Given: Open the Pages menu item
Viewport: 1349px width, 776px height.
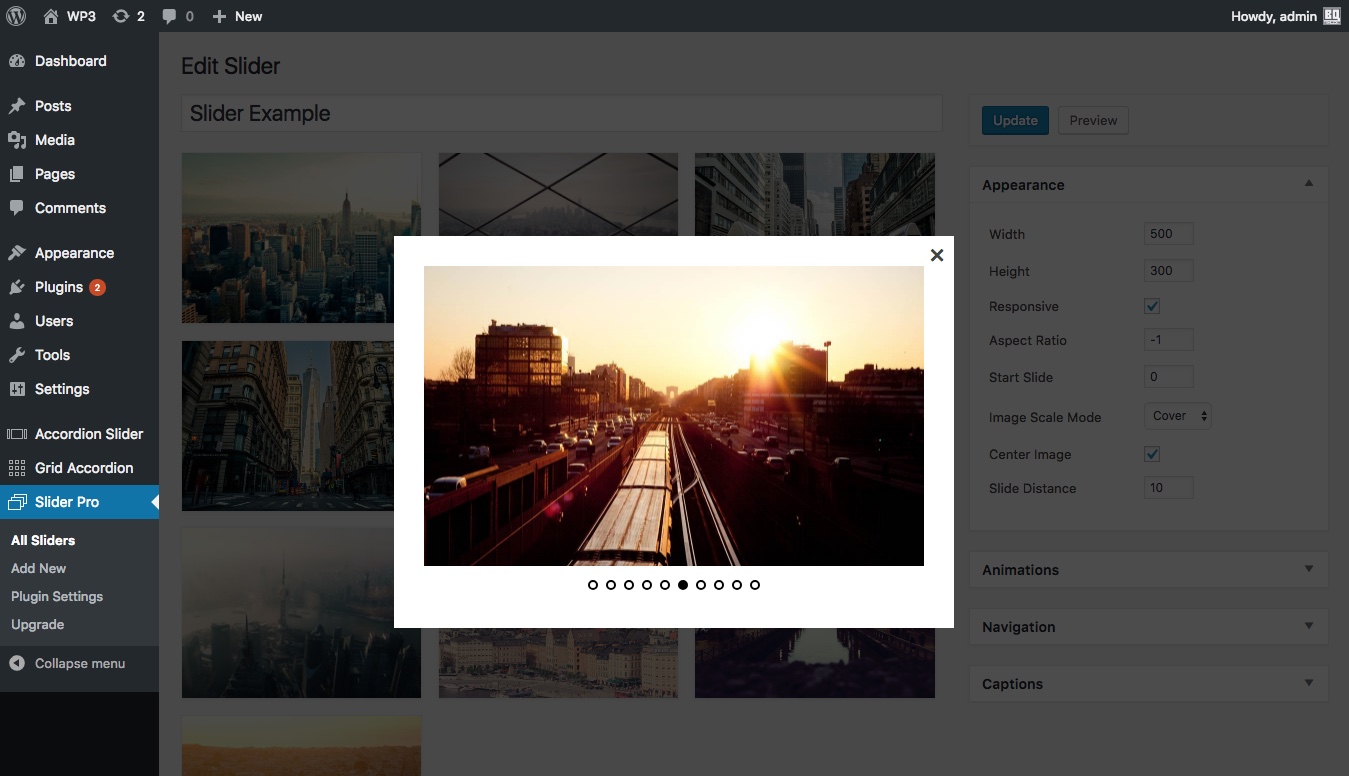Looking at the screenshot, I should [79, 174].
